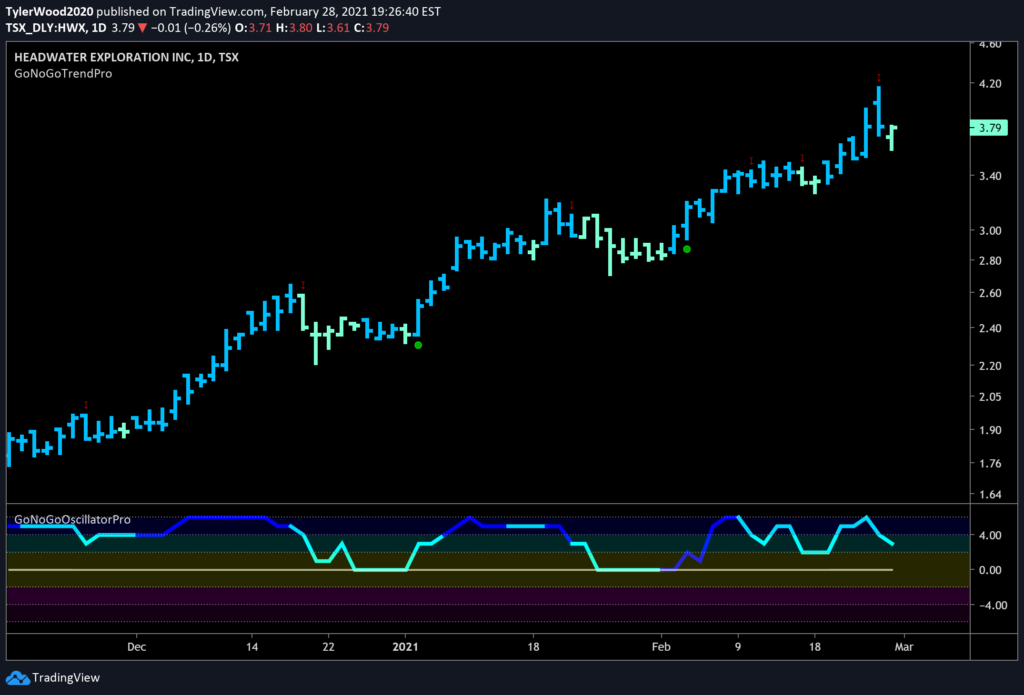Click the Feb date label on time axis
Screen dimensions: 1024x695
coord(662,647)
